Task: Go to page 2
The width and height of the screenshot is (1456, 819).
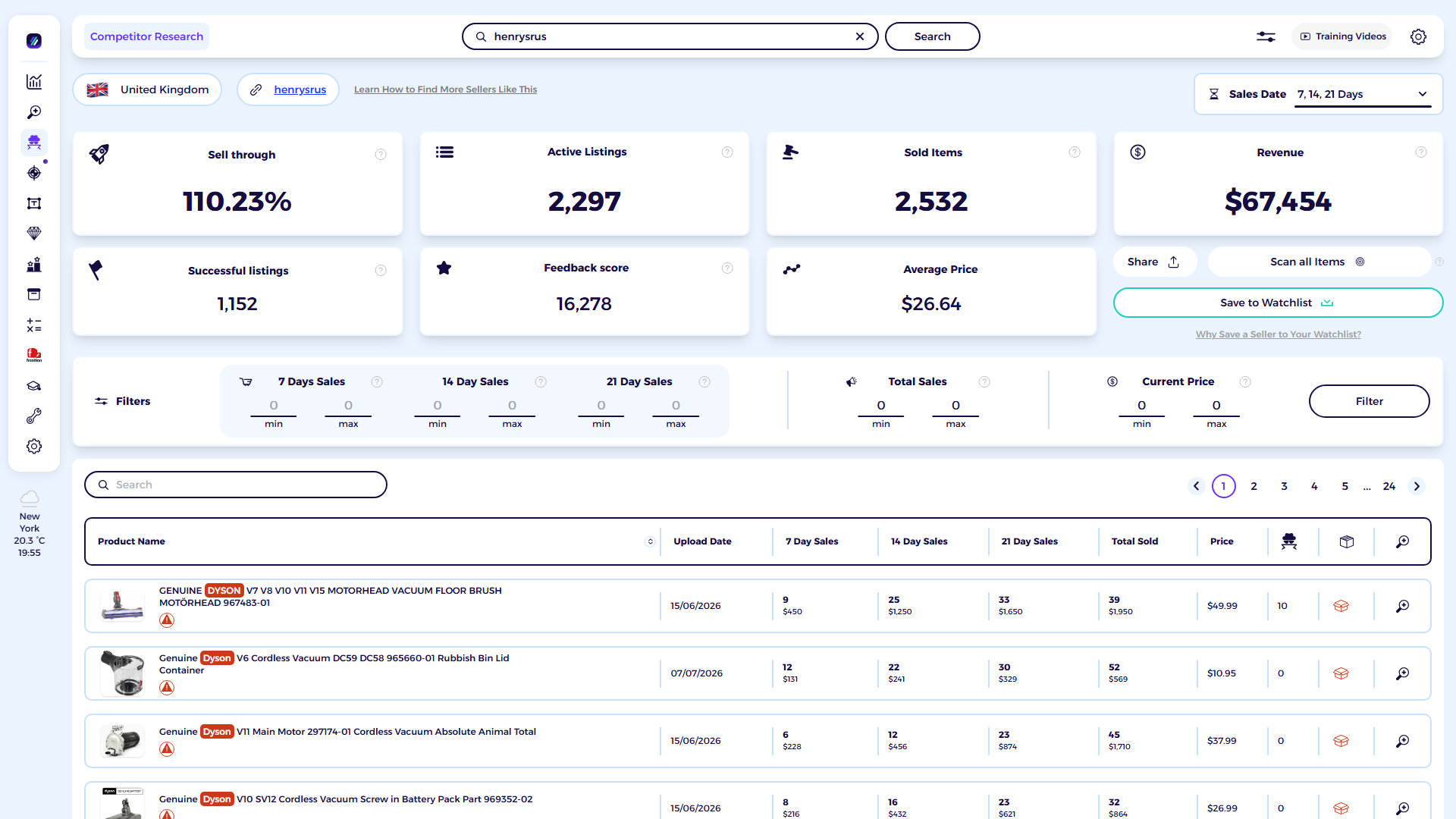Action: click(1254, 486)
